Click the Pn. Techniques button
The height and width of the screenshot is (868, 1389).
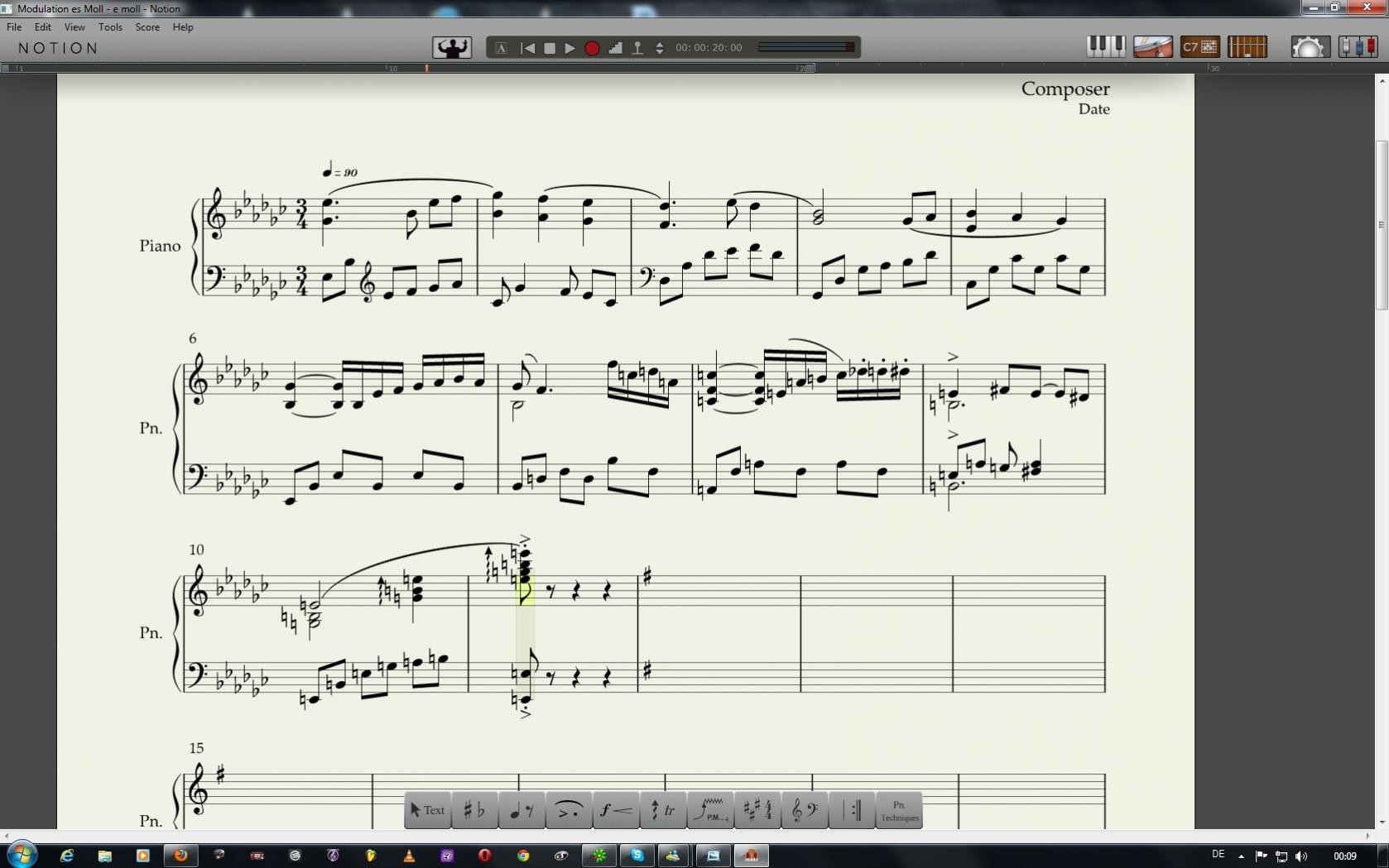tap(899, 811)
